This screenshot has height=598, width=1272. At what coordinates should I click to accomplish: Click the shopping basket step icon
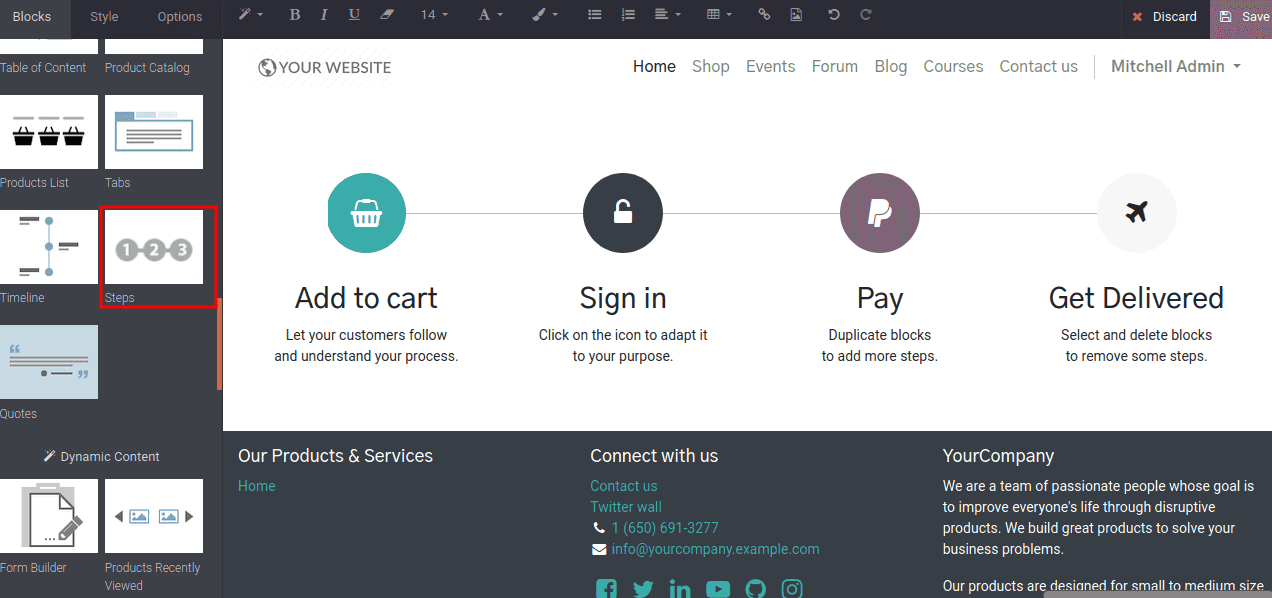[x=367, y=213]
